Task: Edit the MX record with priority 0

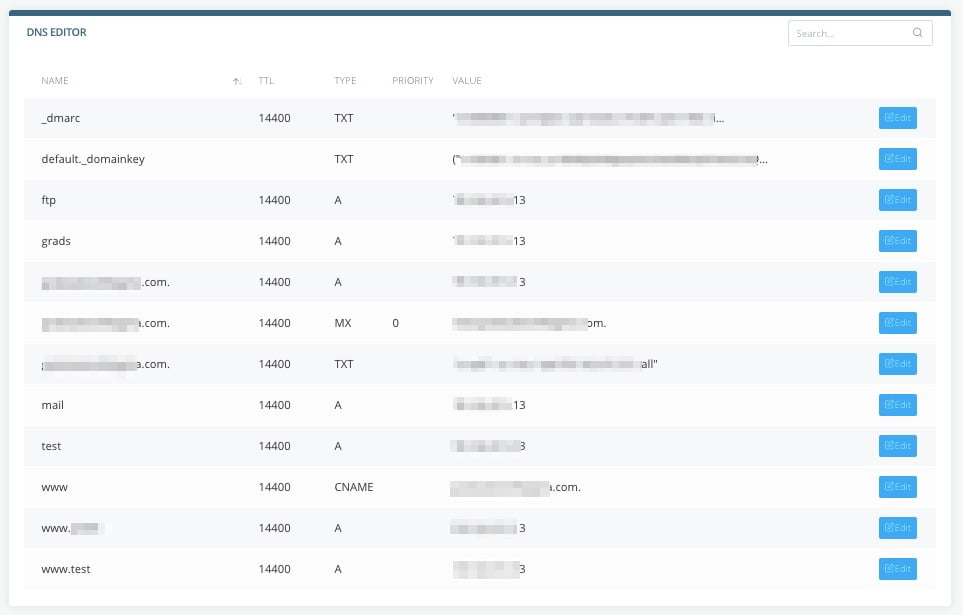Action: point(897,322)
